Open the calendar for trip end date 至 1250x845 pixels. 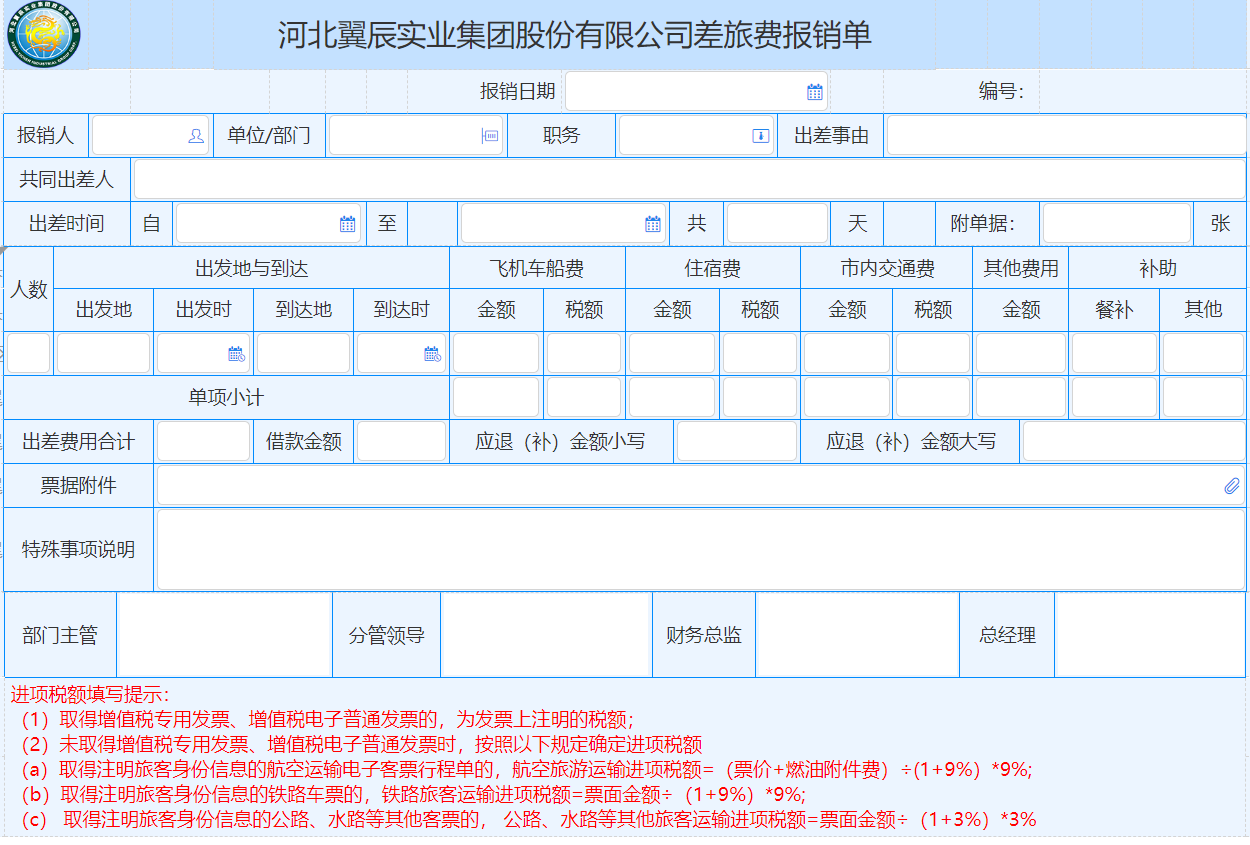[x=652, y=224]
